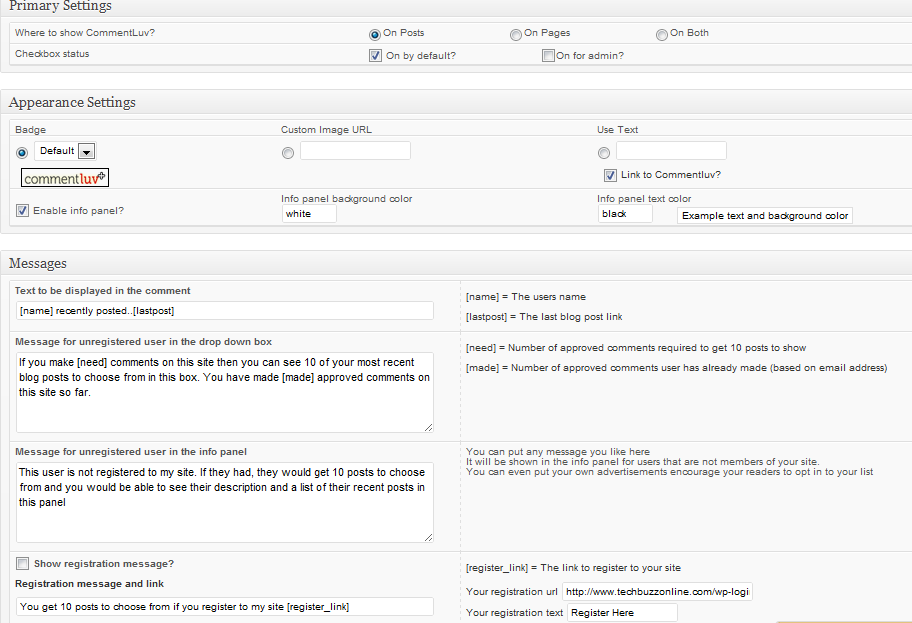The height and width of the screenshot is (623, 912).
Task: Click the info panel background color field
Action: (x=309, y=214)
